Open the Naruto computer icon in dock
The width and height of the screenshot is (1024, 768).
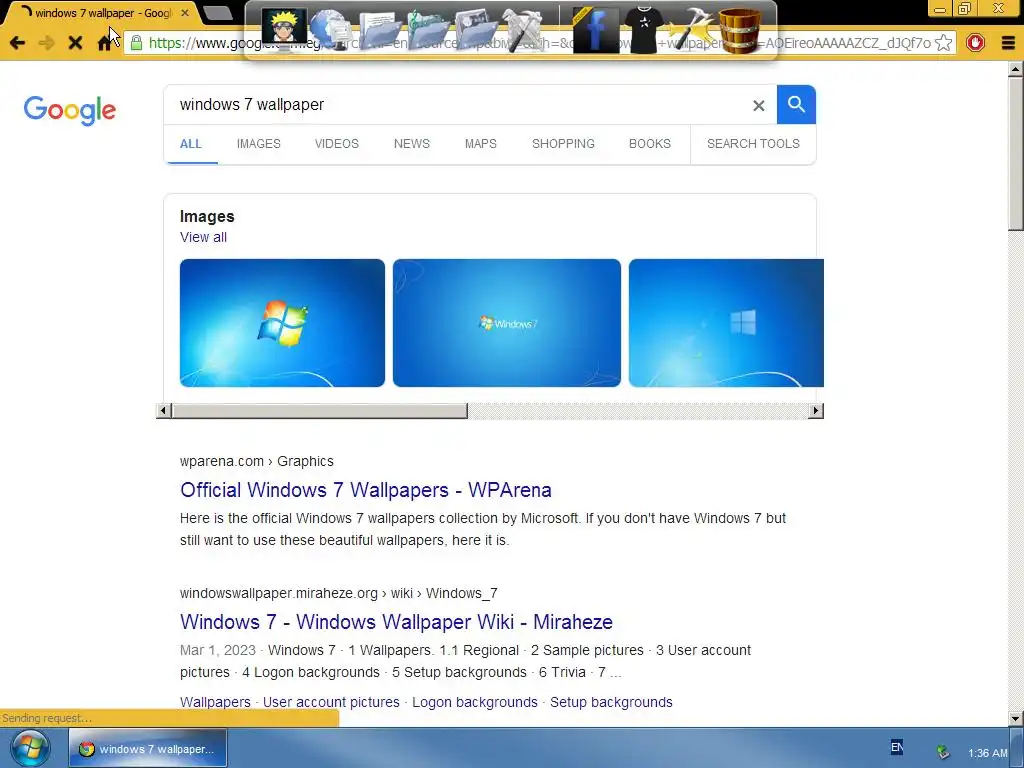285,28
